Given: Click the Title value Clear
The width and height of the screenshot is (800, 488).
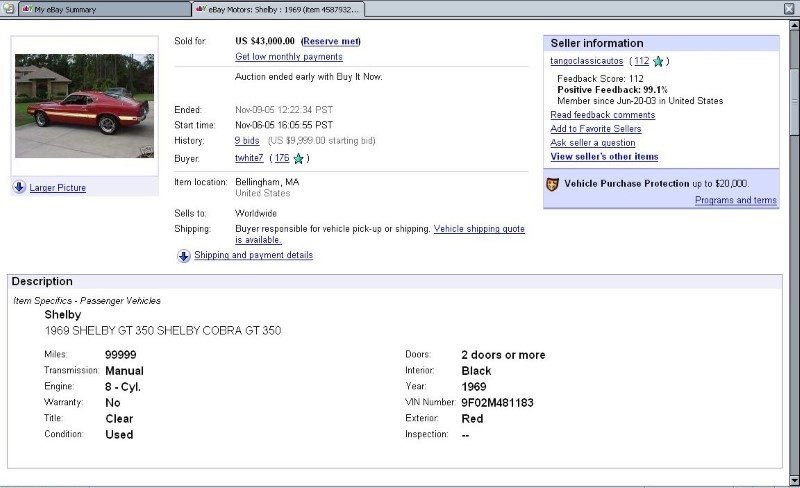Looking at the screenshot, I should pyautogui.click(x=119, y=419).
